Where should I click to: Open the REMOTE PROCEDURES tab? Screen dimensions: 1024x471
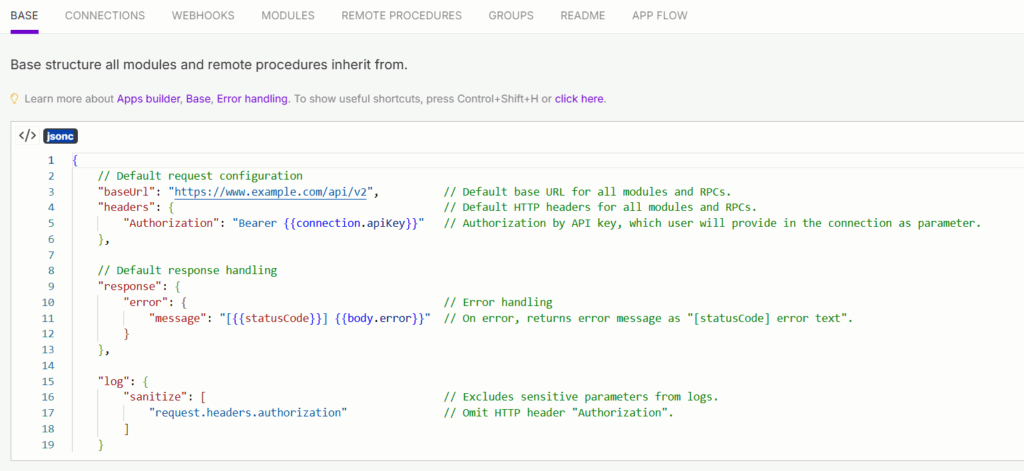click(402, 15)
